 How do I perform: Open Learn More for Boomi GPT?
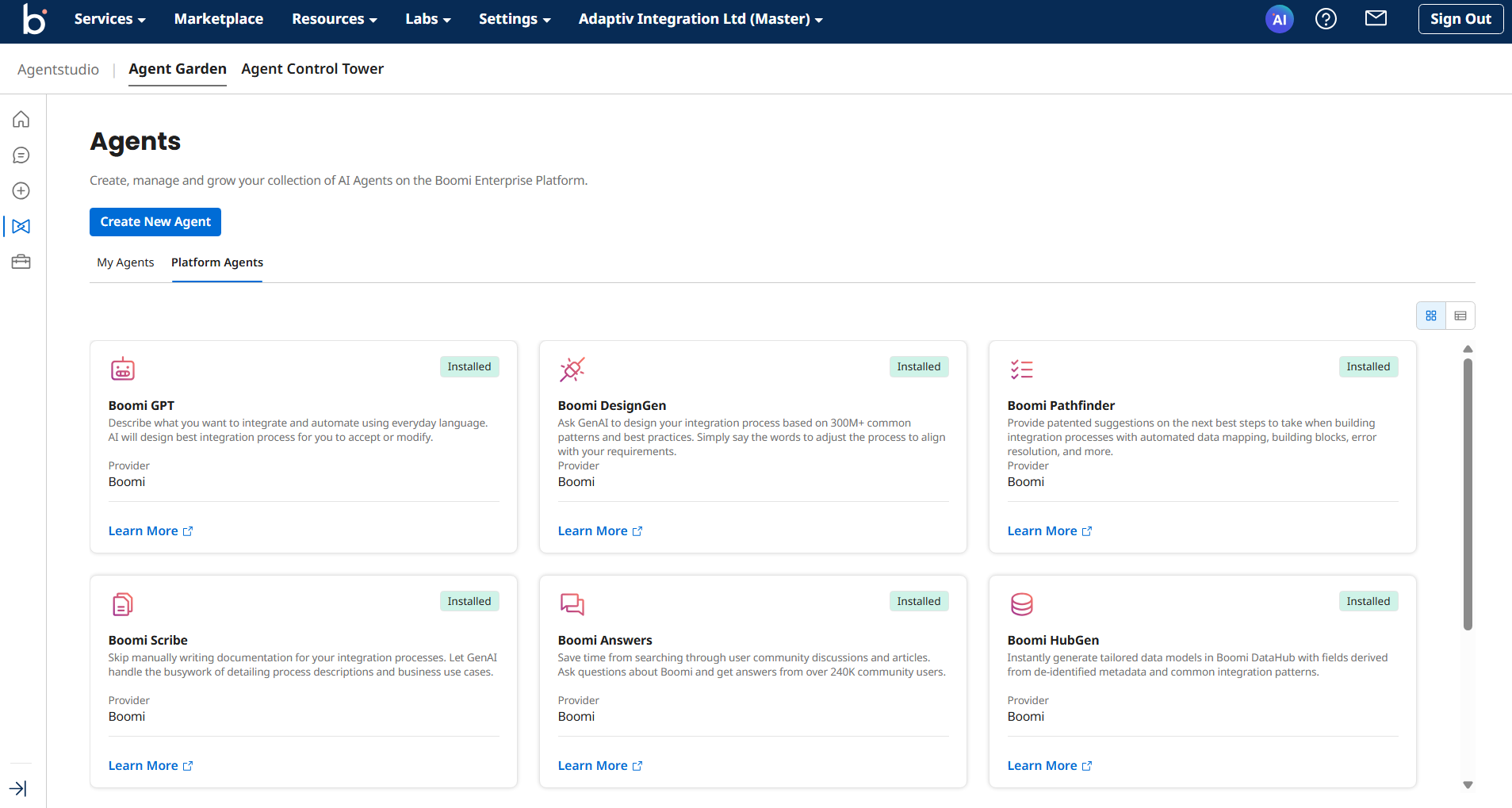(x=151, y=531)
